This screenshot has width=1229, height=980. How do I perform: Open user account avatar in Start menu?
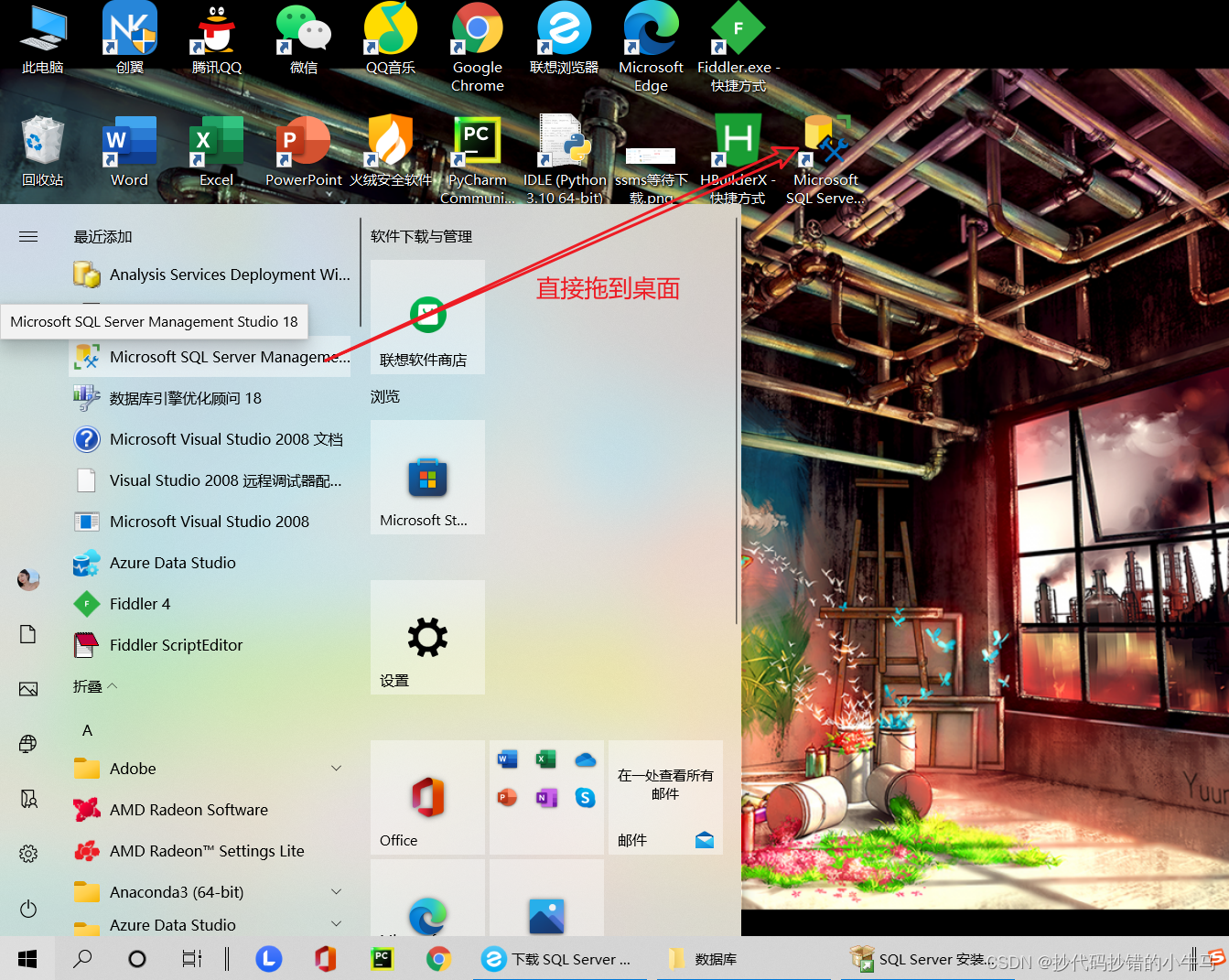pyautogui.click(x=28, y=579)
